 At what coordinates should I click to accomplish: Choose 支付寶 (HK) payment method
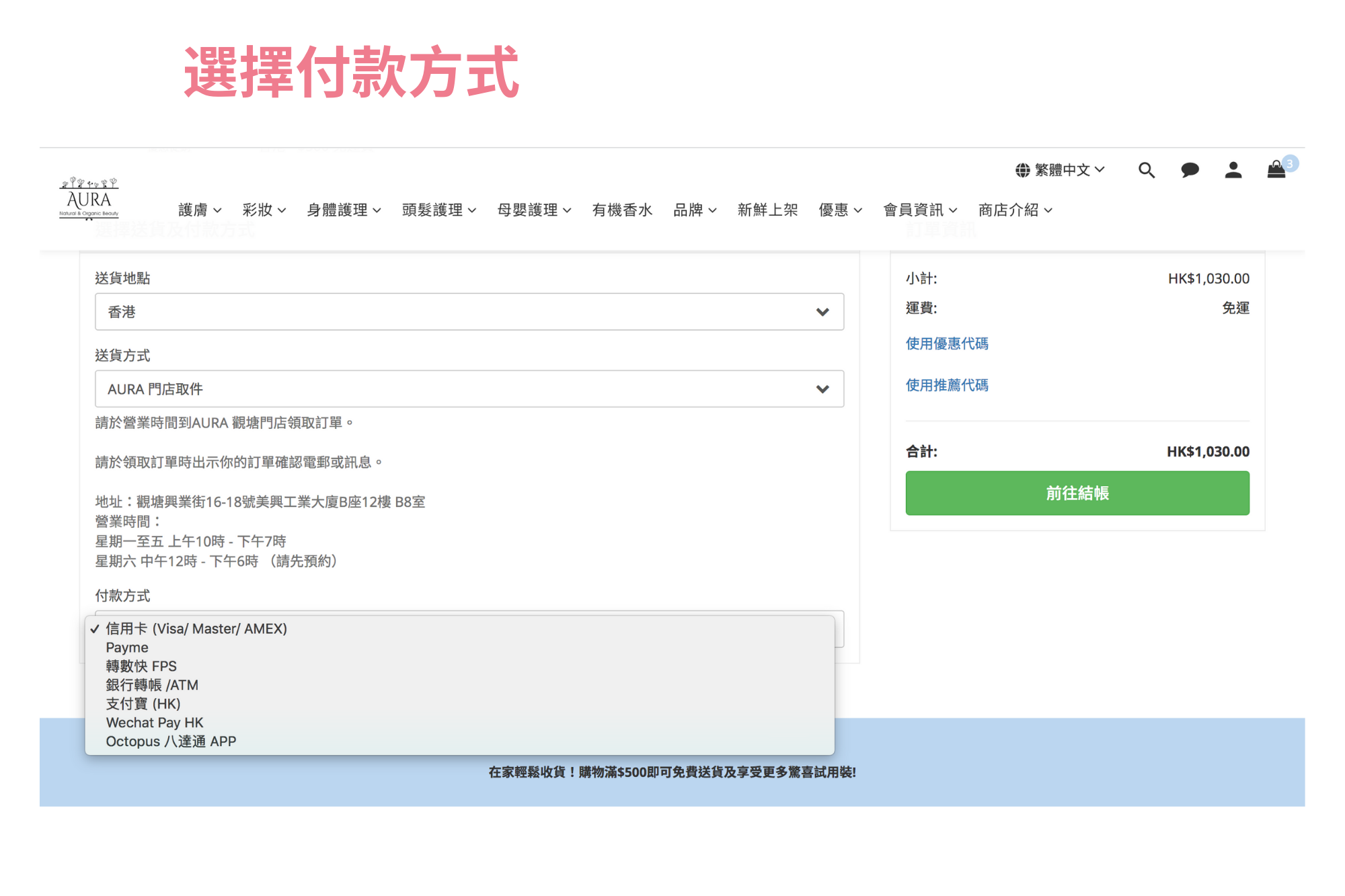[143, 704]
